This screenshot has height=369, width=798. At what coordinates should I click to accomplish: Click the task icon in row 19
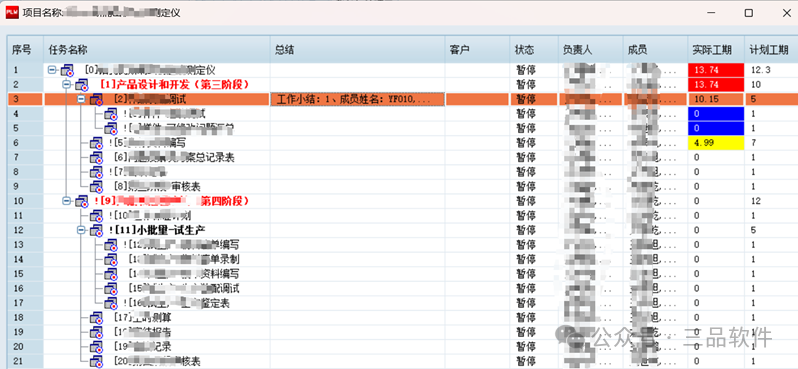tap(96, 332)
